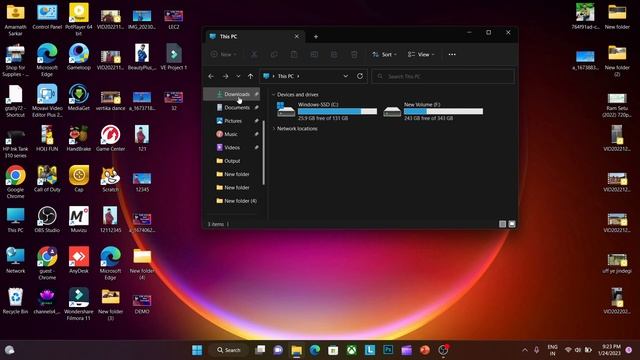
Task: Click the navigation pane scrollbar
Action: pos(264,153)
